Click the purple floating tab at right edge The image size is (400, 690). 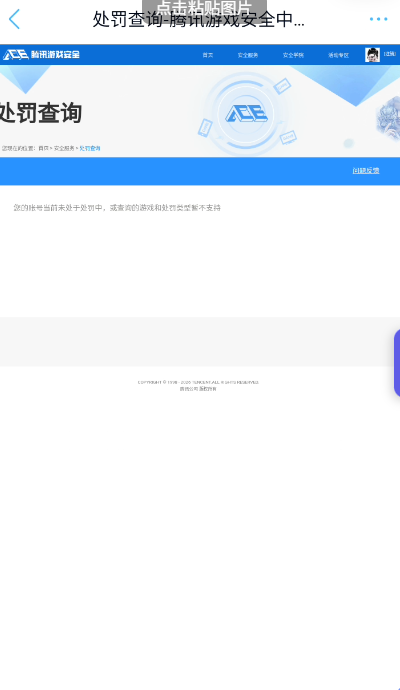[396, 363]
